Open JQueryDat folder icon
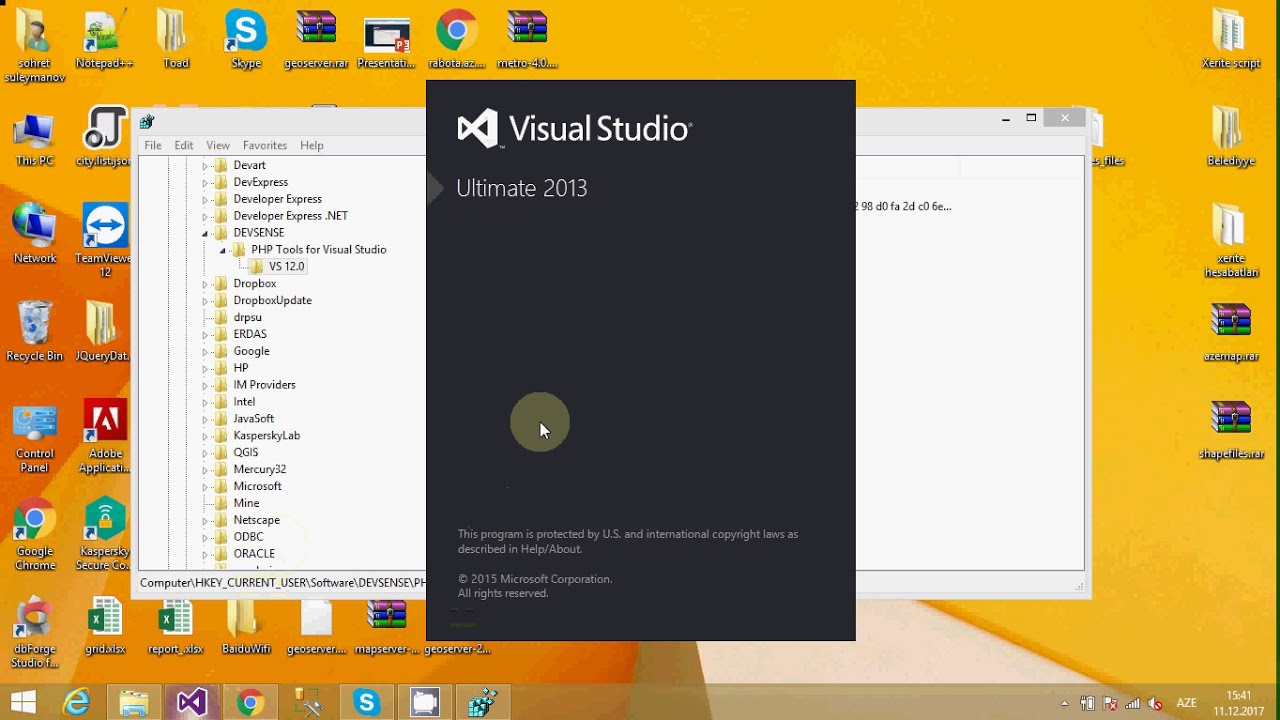Screen dimensions: 1280x720 tap(104, 332)
